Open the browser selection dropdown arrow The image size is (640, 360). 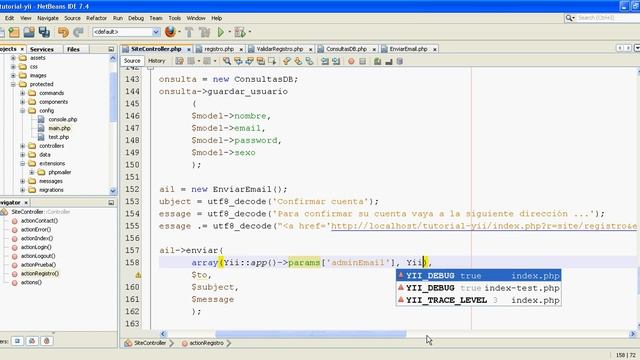[x=179, y=32]
